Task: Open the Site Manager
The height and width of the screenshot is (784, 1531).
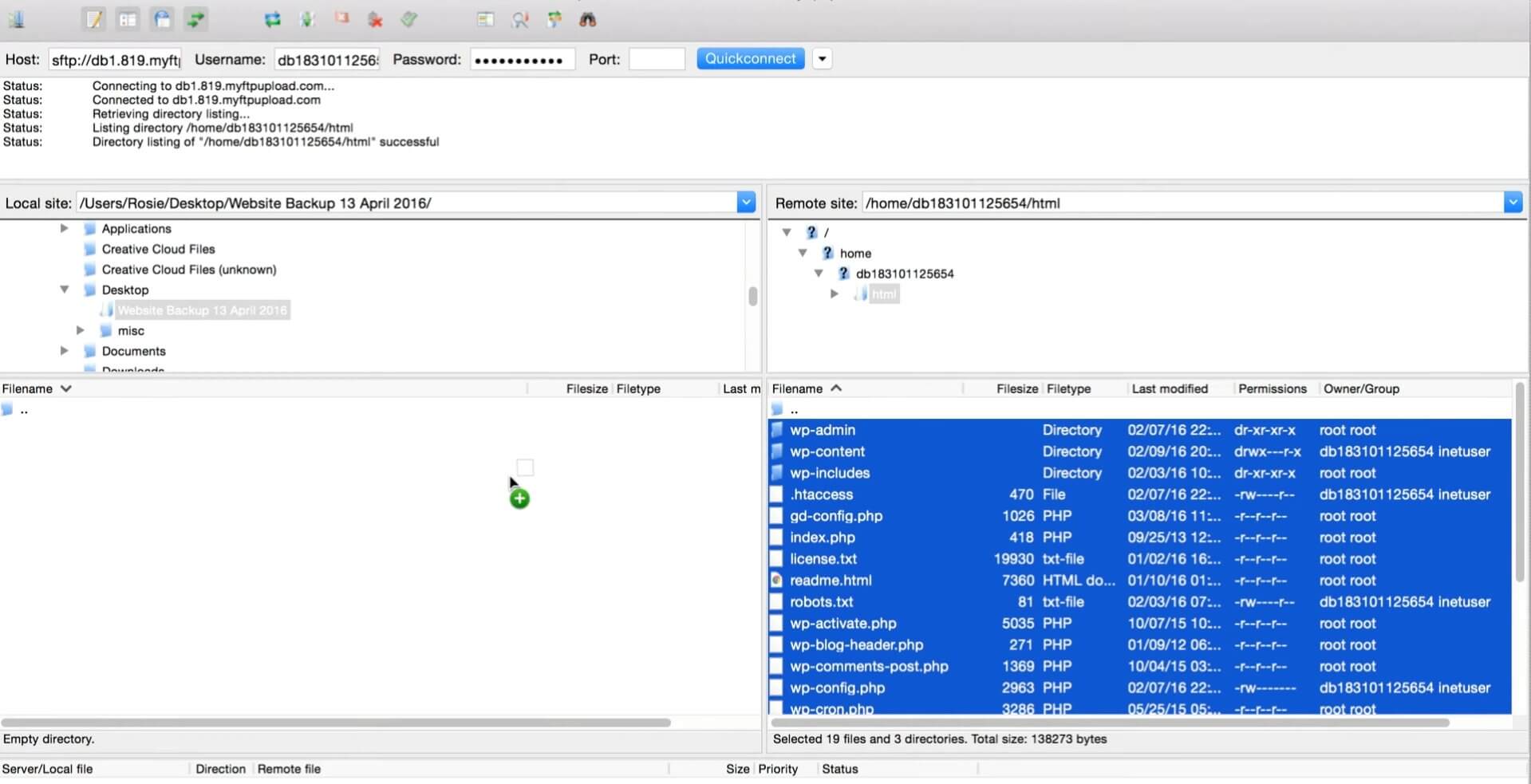Action: click(17, 19)
